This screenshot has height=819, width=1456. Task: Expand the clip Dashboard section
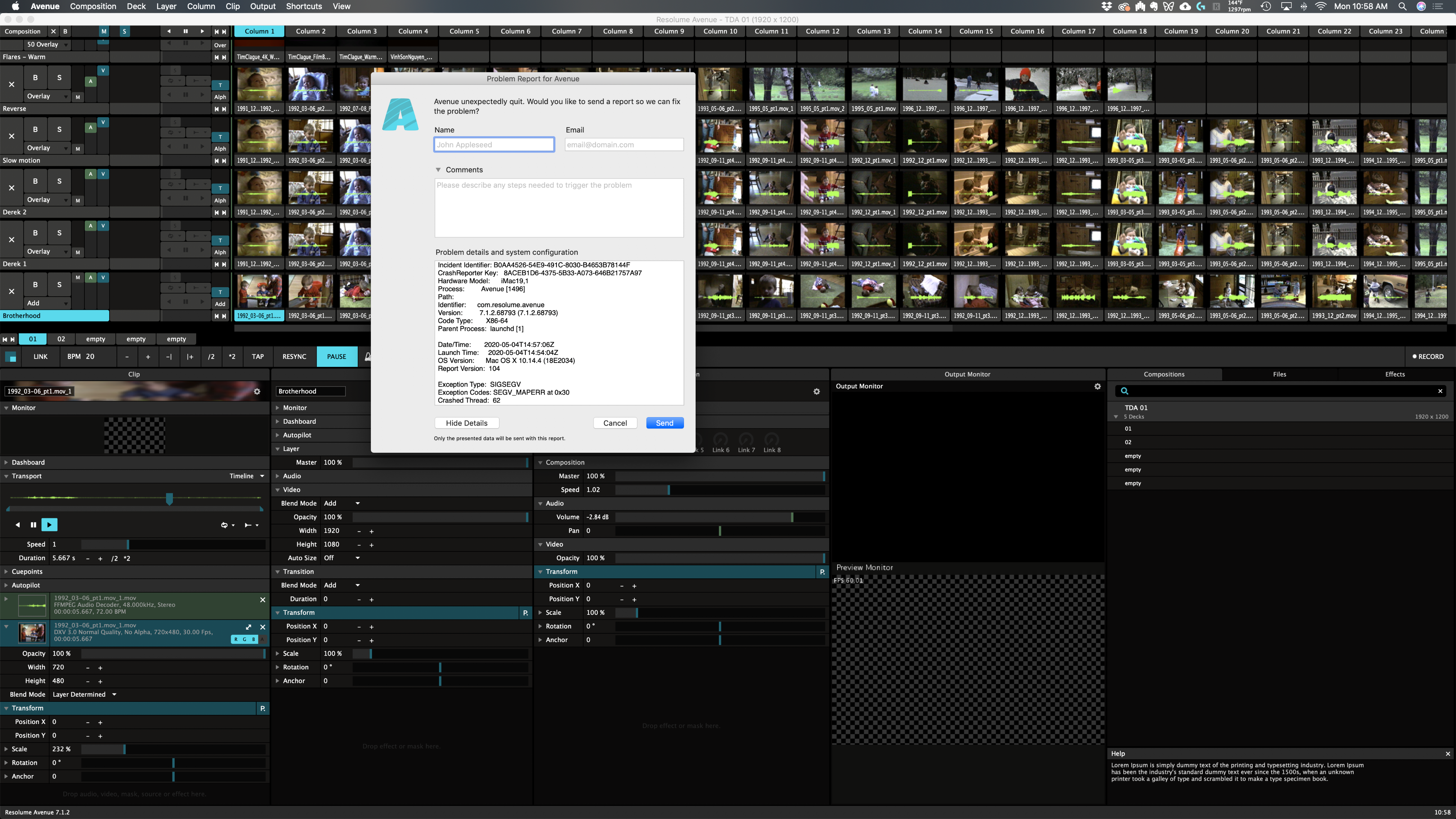click(x=28, y=462)
